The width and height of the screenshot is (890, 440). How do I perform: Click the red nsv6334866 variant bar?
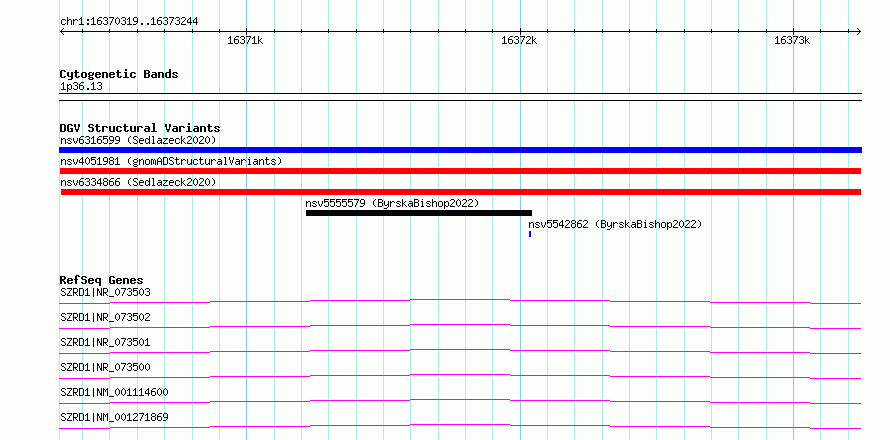coord(460,192)
